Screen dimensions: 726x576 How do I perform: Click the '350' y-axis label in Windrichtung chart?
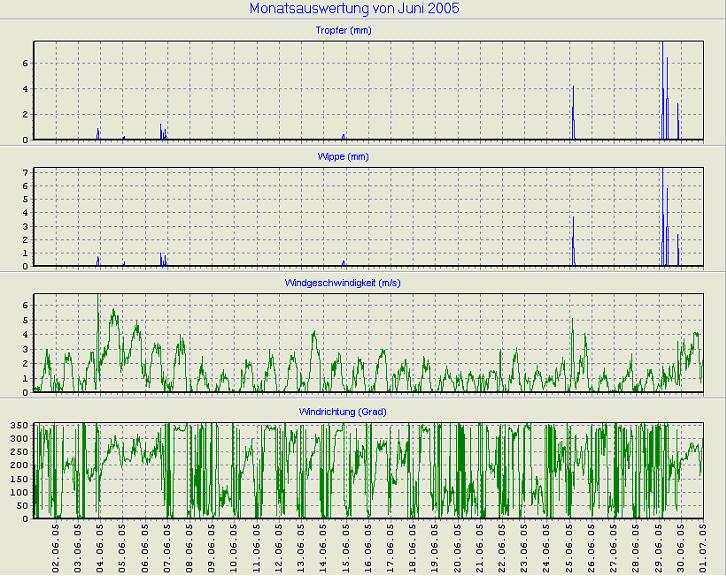pos(20,427)
